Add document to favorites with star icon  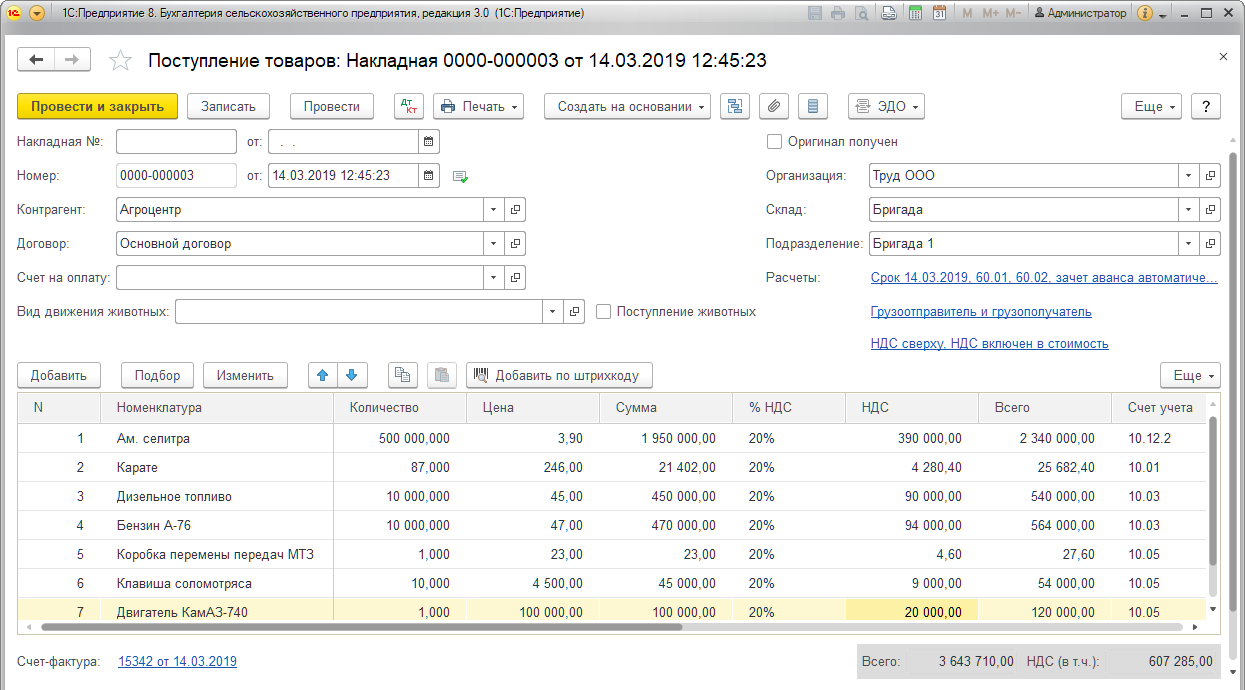click(x=120, y=61)
